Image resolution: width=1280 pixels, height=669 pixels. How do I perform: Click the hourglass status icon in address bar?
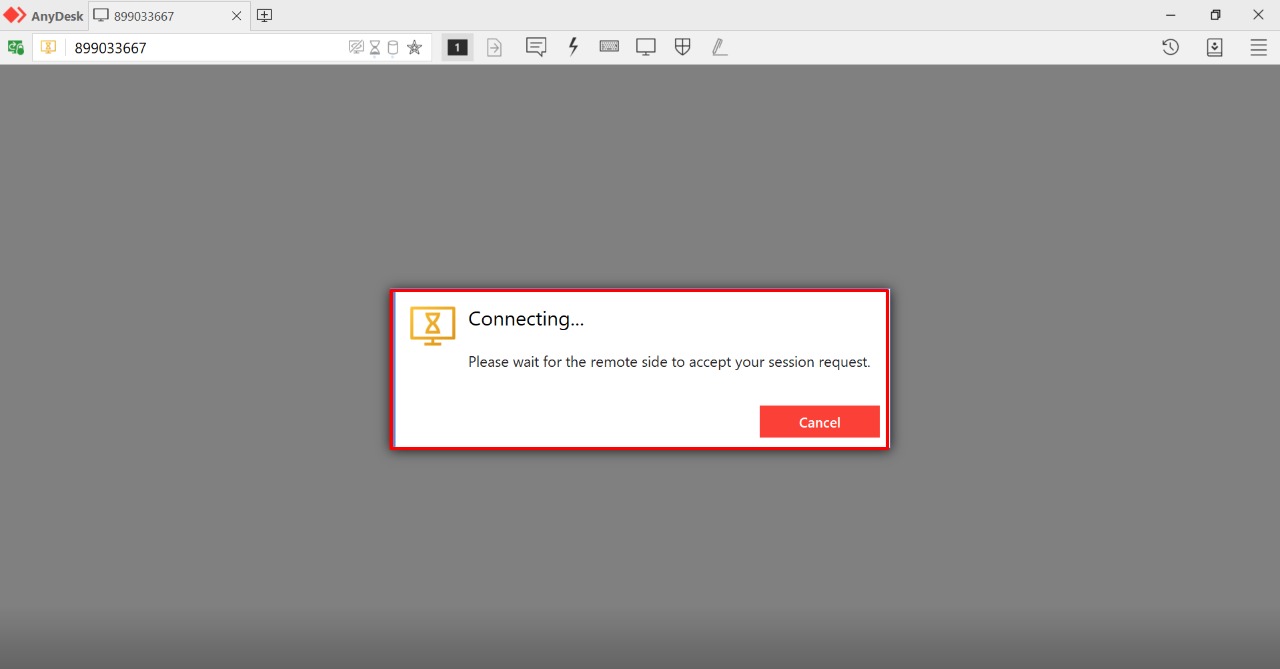[375, 47]
